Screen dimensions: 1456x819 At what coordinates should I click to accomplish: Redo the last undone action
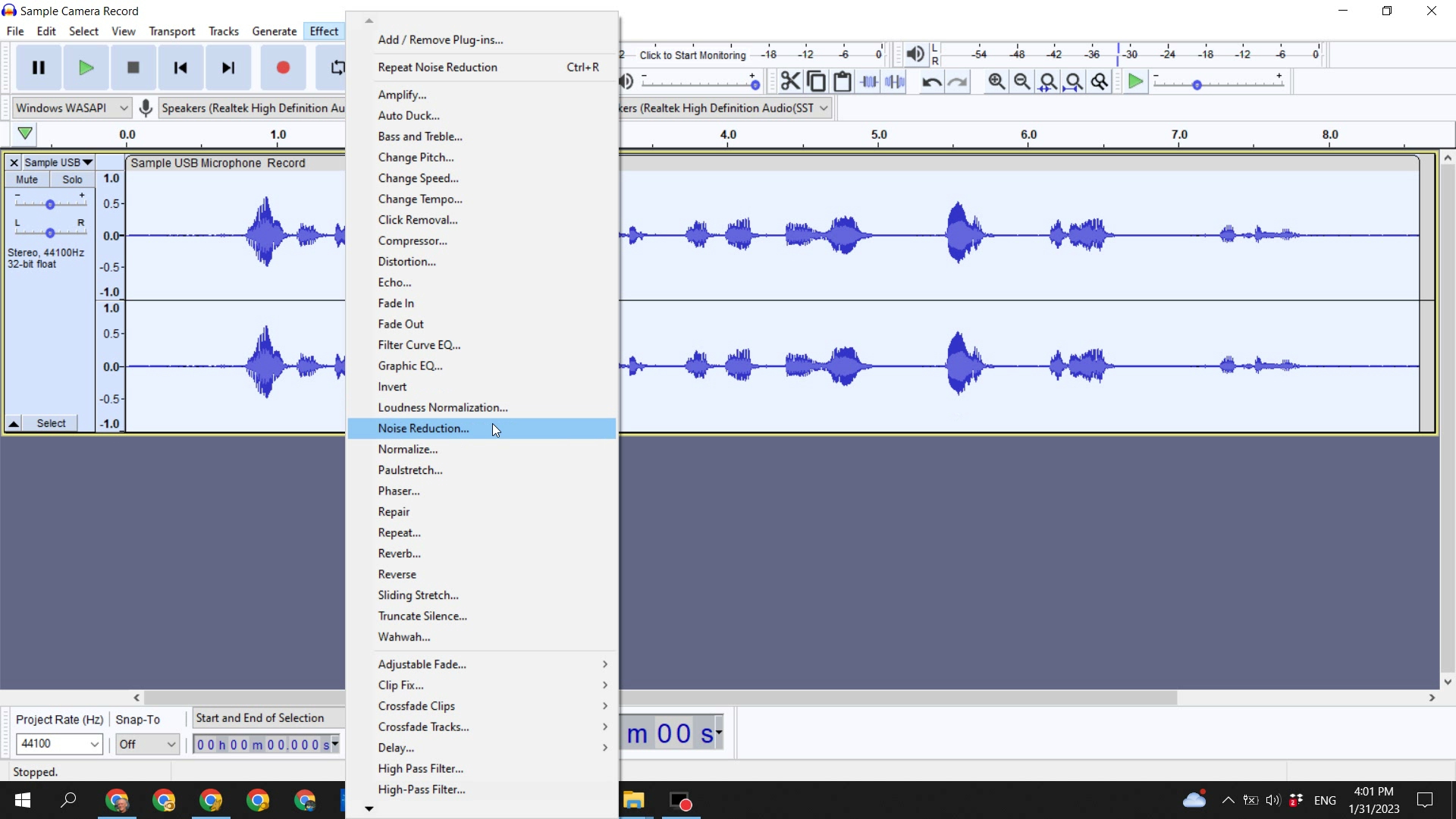tap(957, 81)
